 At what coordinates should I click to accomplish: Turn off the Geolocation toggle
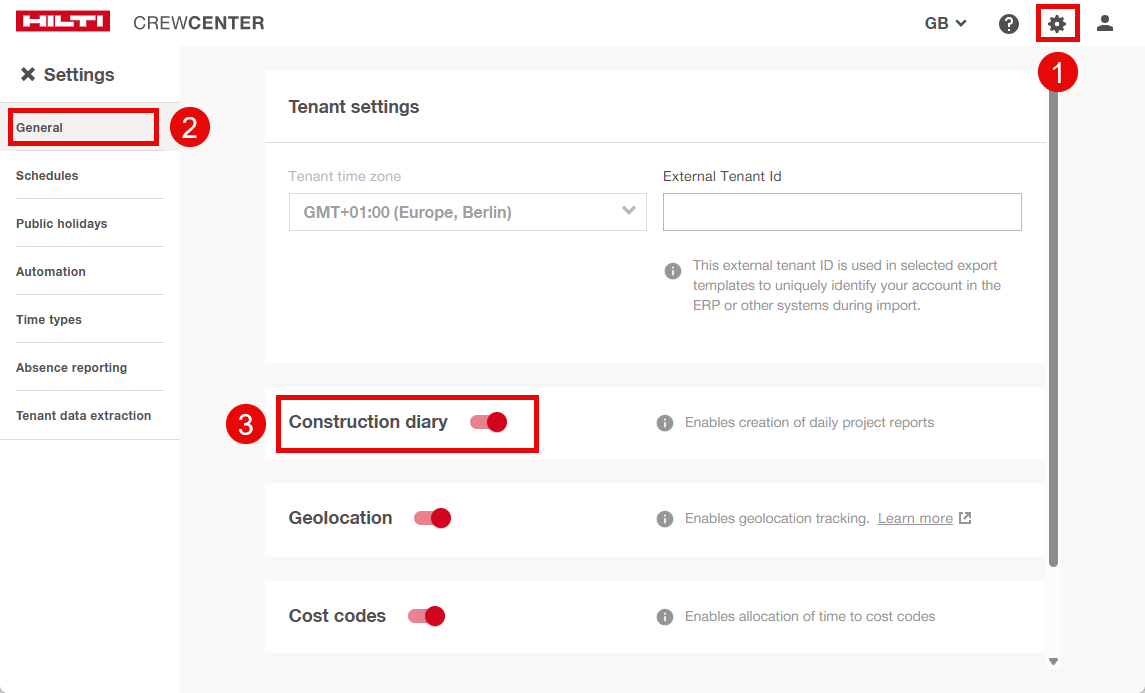click(x=433, y=518)
